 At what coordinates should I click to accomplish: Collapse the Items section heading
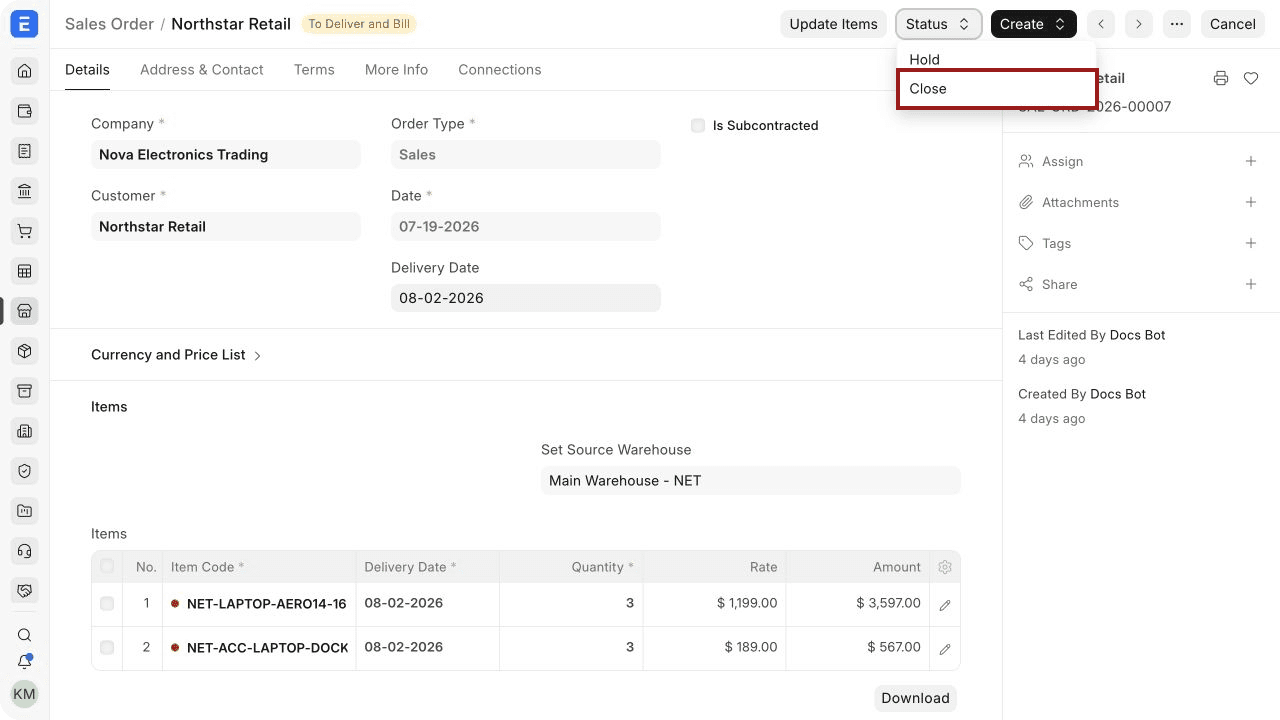click(x=109, y=407)
